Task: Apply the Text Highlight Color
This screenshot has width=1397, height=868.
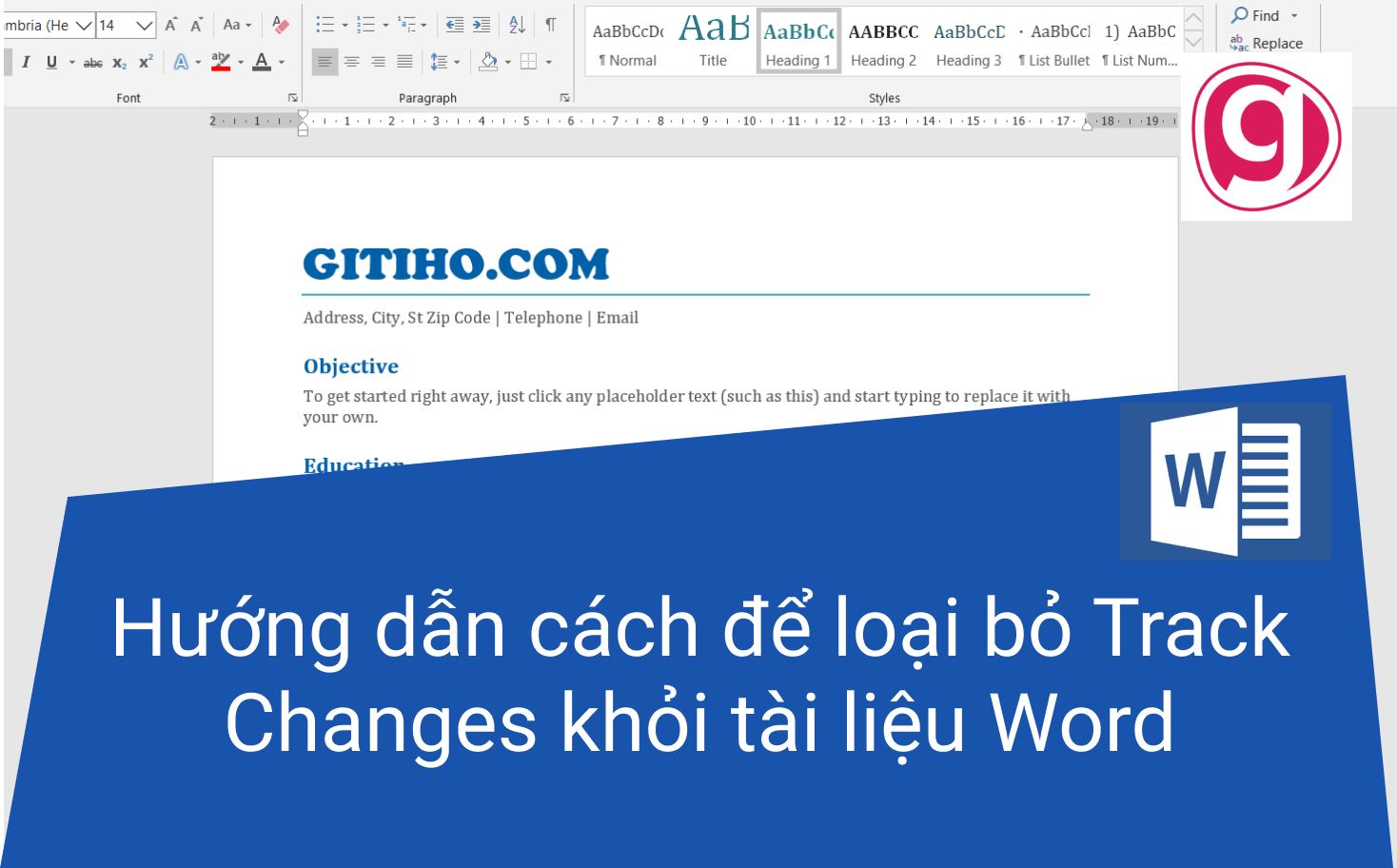Action: tap(219, 62)
